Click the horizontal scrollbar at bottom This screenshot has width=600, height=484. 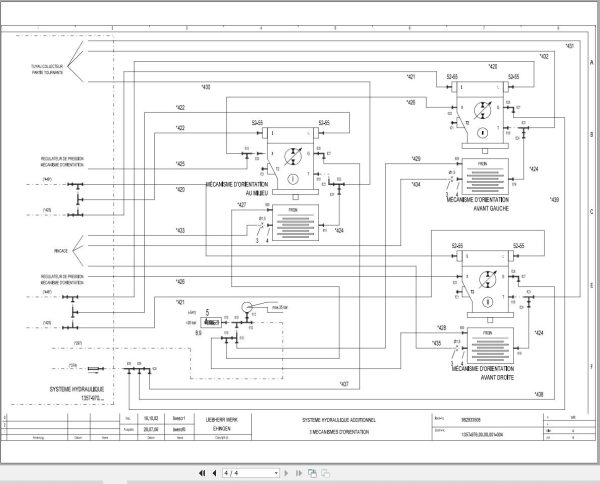click(x=300, y=482)
